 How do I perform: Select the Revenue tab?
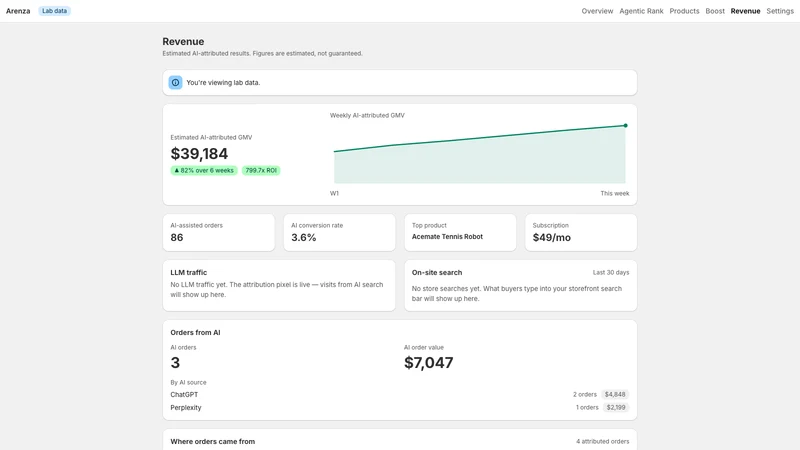(x=745, y=11)
